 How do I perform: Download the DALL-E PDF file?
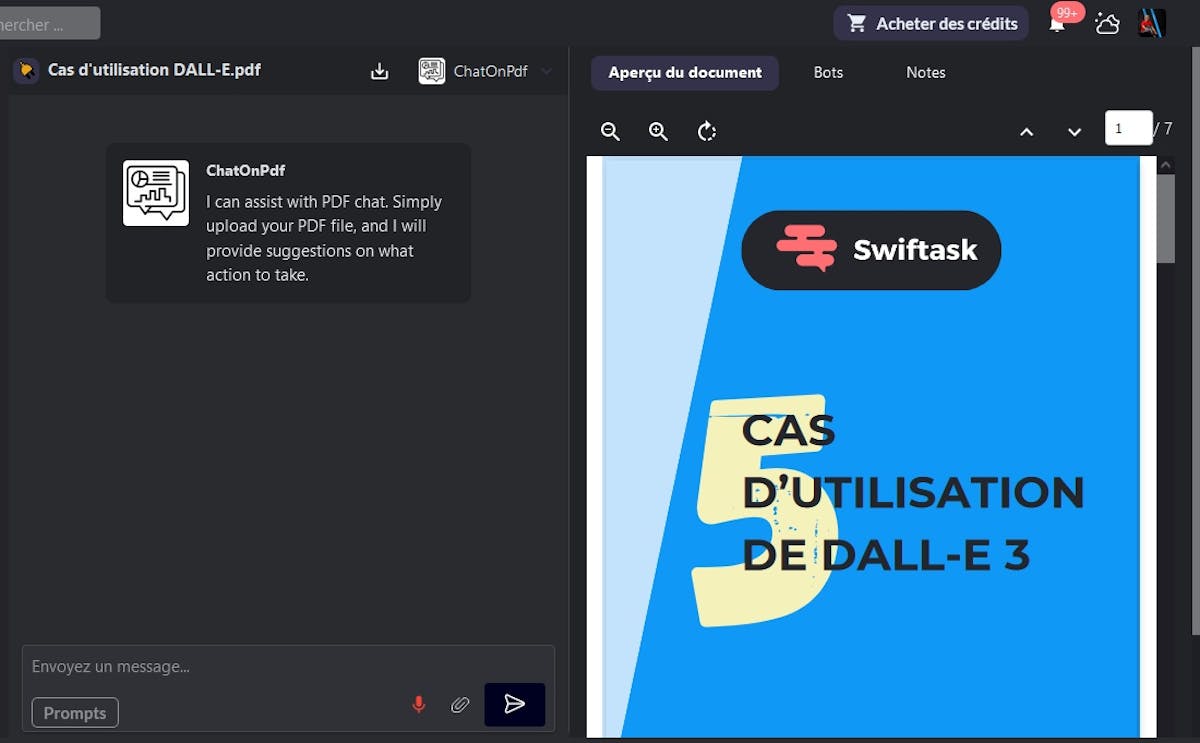[379, 71]
